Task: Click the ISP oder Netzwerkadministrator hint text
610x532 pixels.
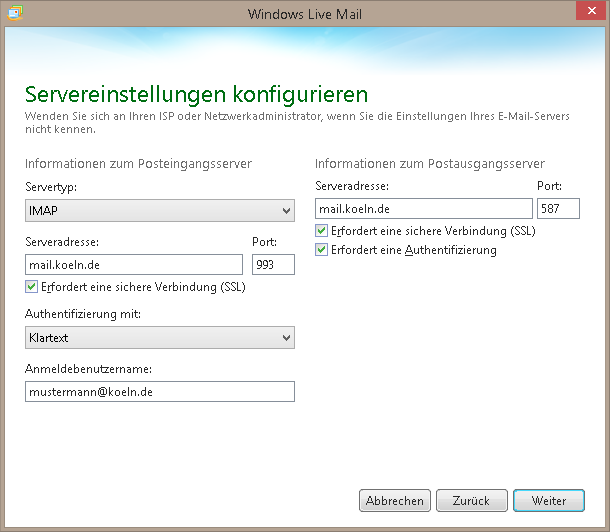Action: click(x=297, y=122)
